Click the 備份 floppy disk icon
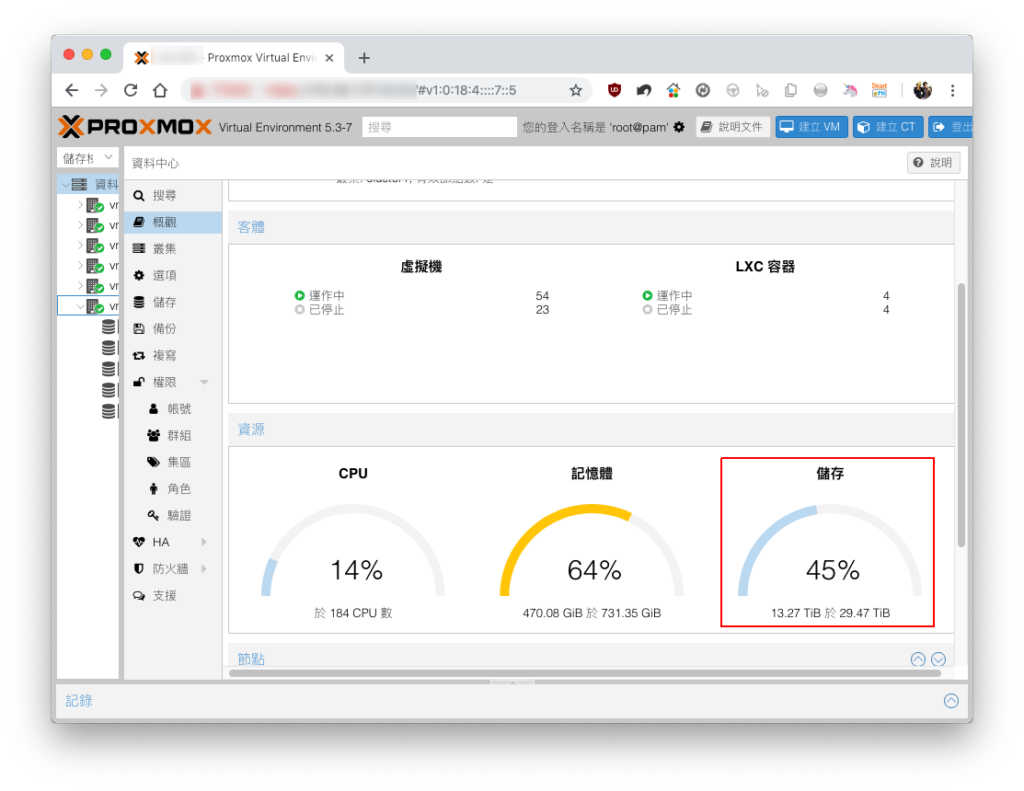The width and height of the screenshot is (1024, 791). (x=139, y=329)
